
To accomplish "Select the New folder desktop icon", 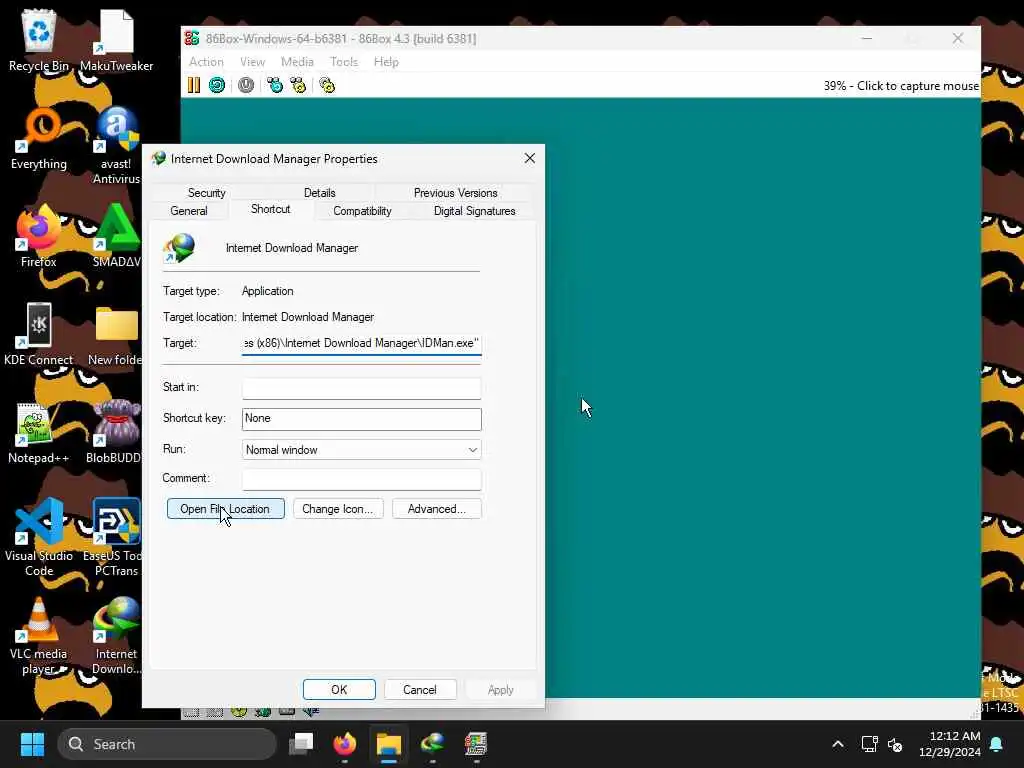I will tap(116, 334).
